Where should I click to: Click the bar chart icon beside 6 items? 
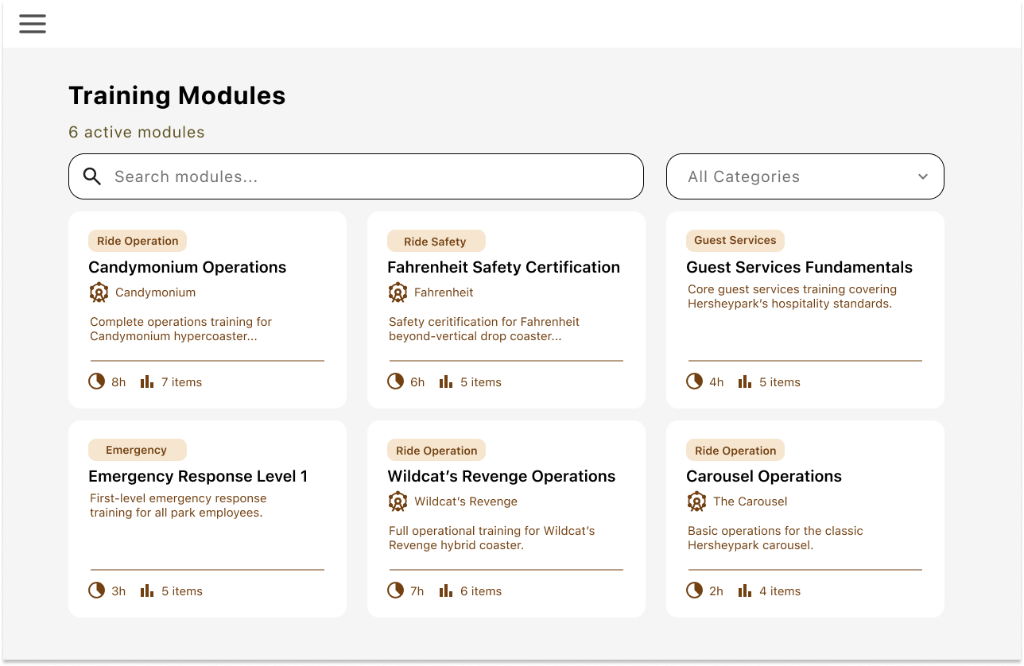(446, 590)
